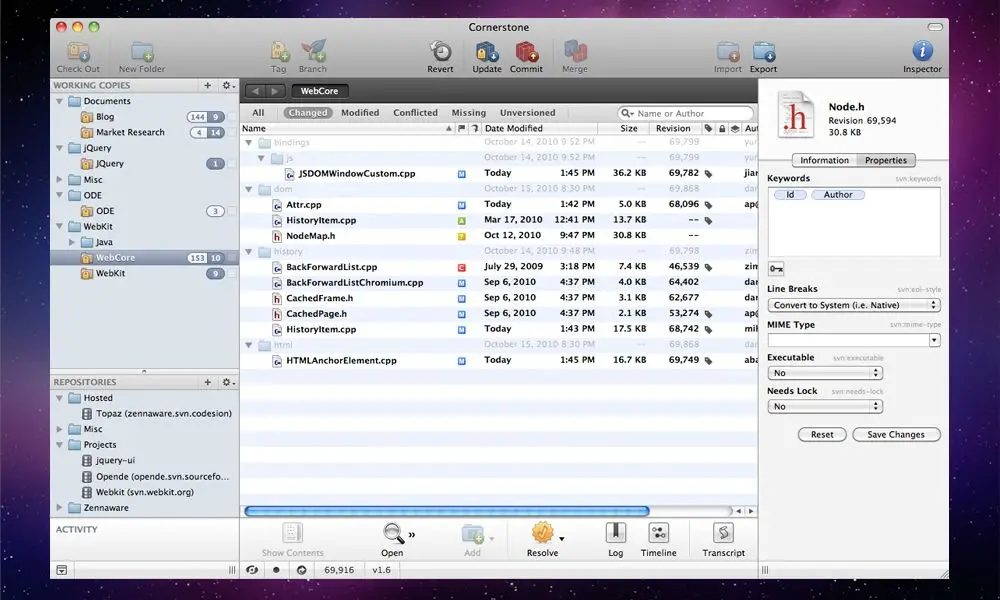Open the Working Copies gear menu
Viewport: 1000px width, 600px height.
tap(228, 85)
